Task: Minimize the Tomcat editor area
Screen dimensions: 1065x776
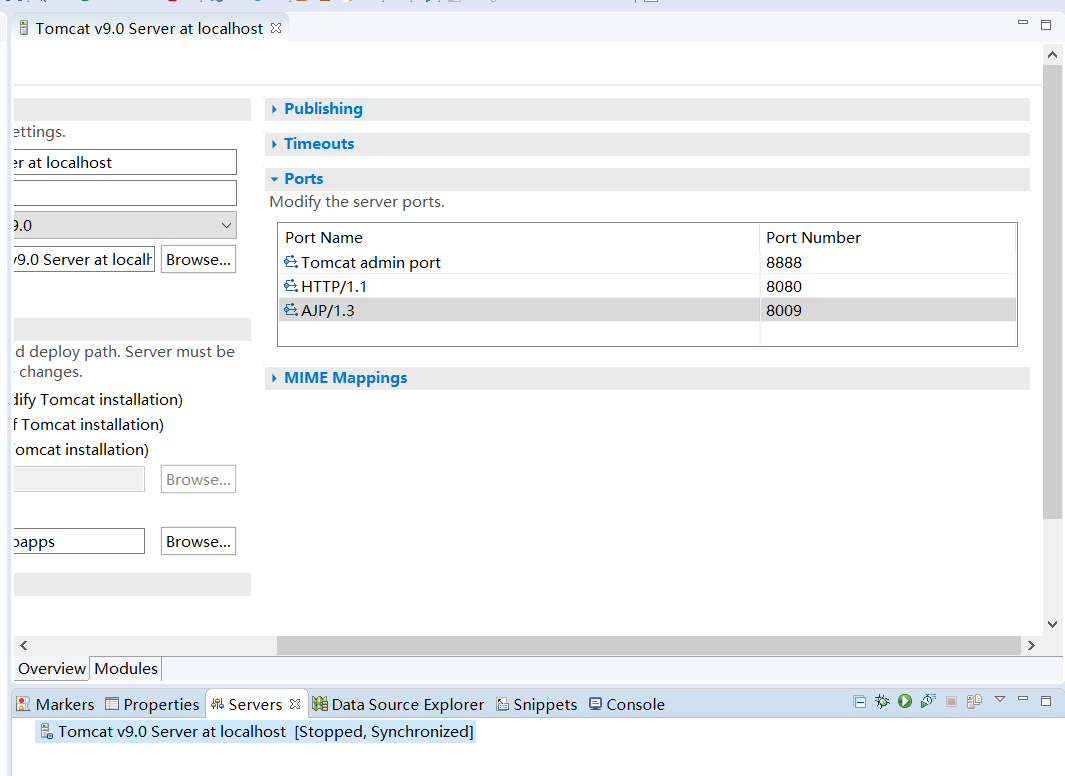Action: tap(1023, 22)
